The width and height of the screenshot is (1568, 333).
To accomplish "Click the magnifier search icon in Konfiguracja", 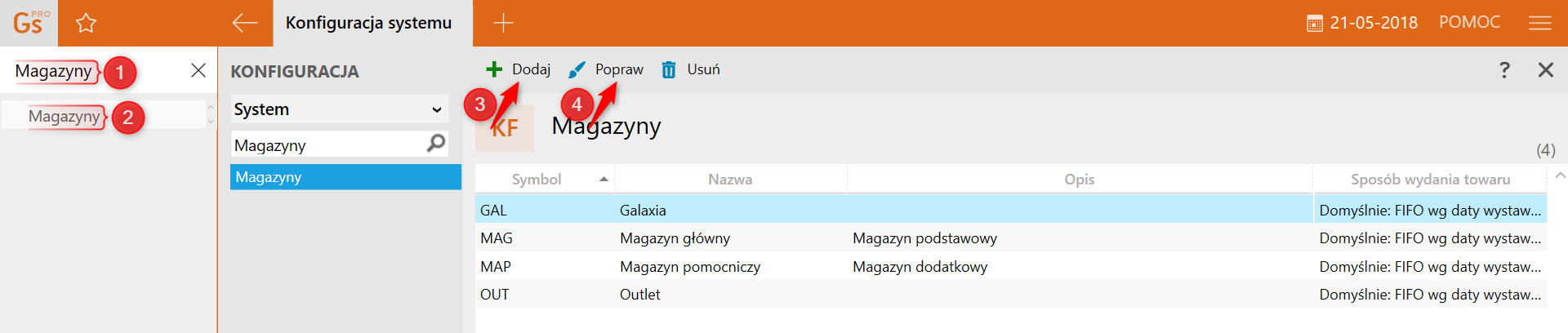I will pyautogui.click(x=436, y=144).
